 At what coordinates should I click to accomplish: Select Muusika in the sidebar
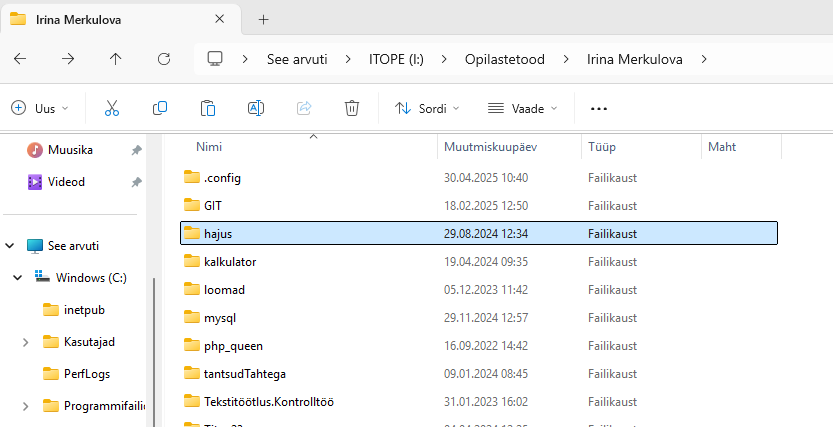(x=70, y=150)
